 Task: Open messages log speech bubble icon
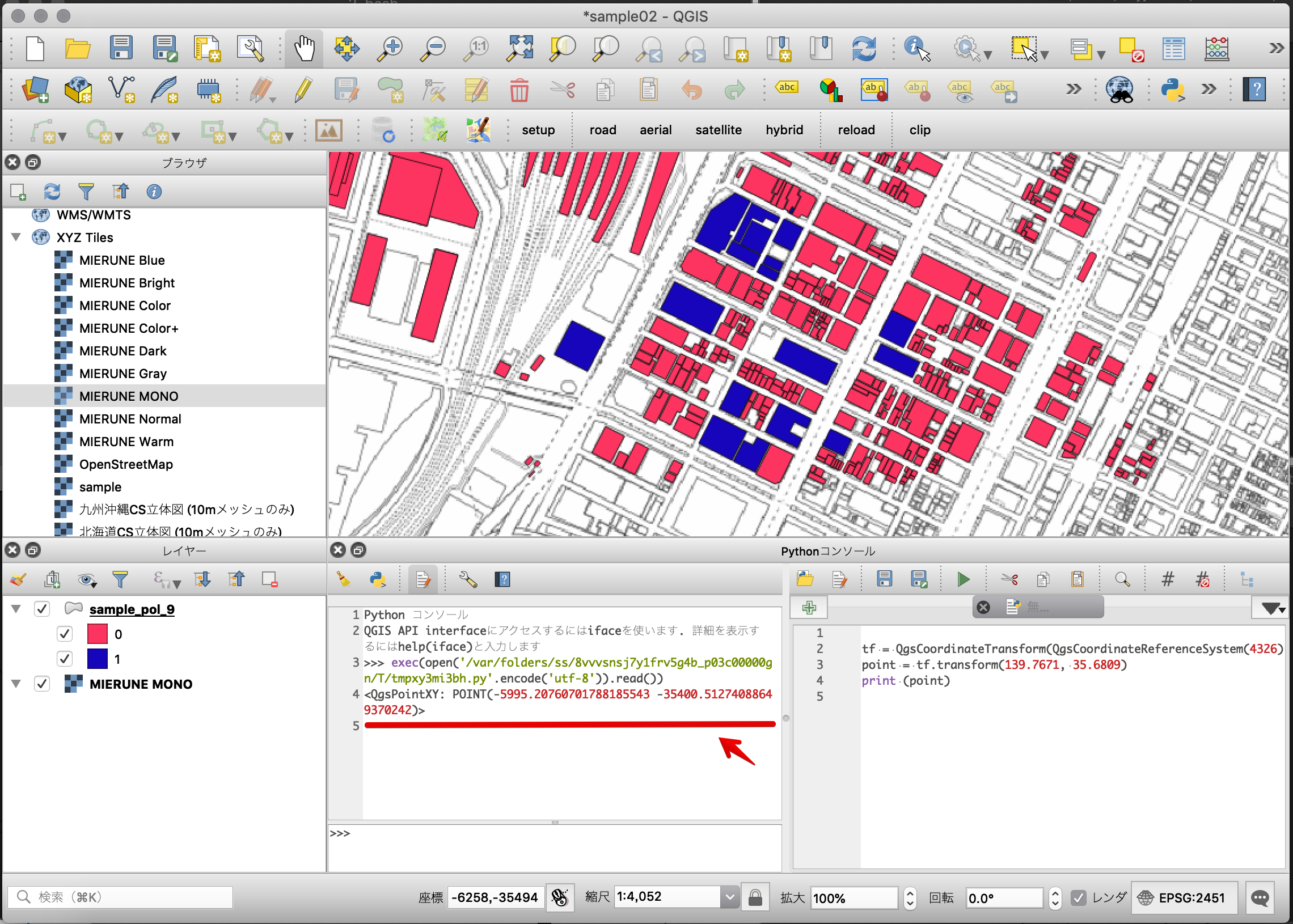pos(1260,898)
